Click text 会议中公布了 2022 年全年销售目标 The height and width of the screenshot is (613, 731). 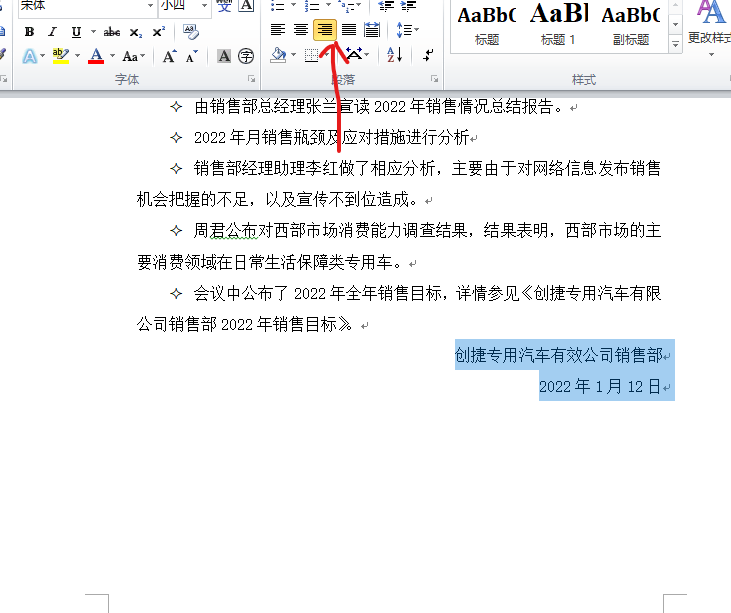(318, 293)
